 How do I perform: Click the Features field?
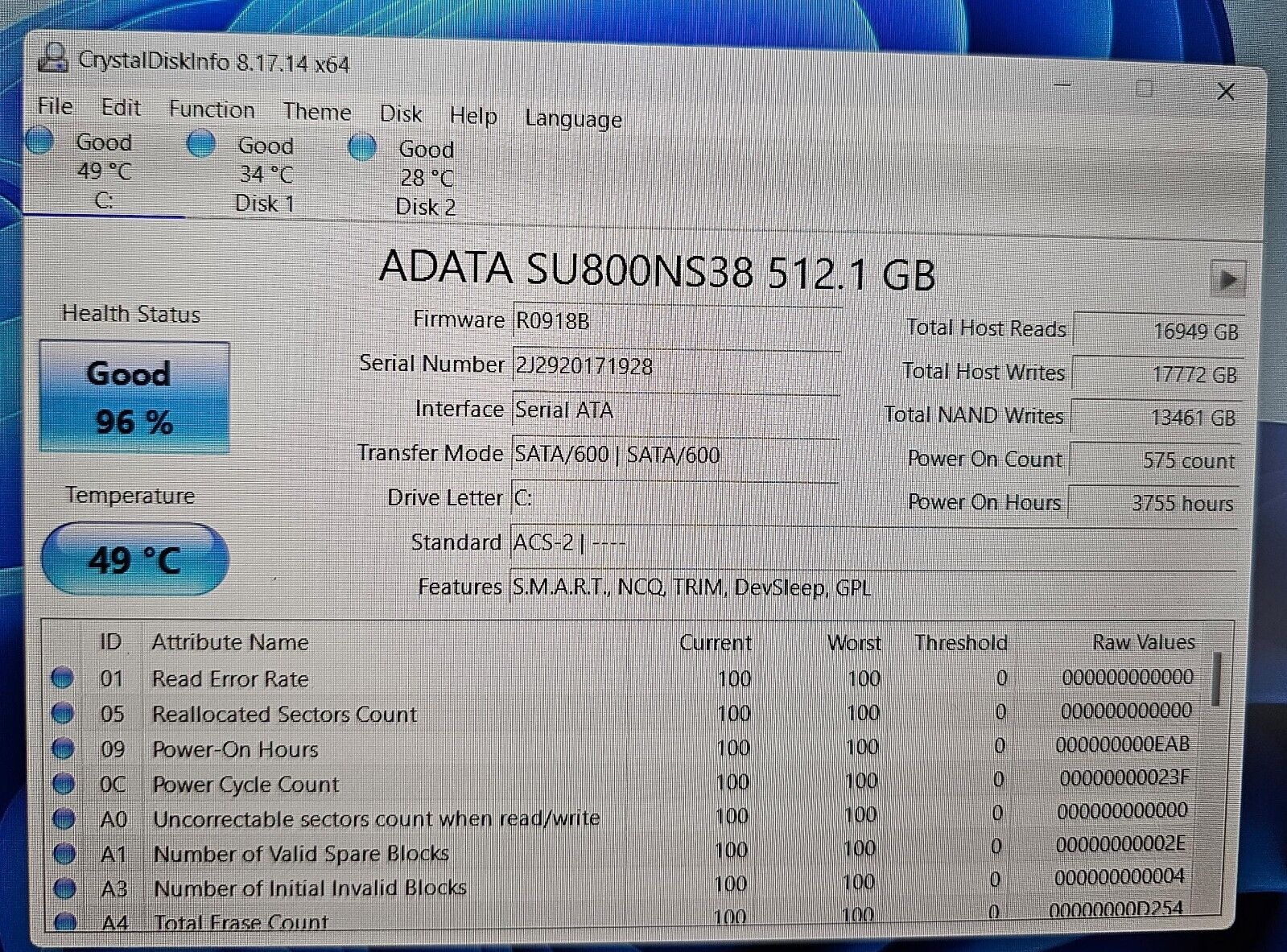point(873,587)
